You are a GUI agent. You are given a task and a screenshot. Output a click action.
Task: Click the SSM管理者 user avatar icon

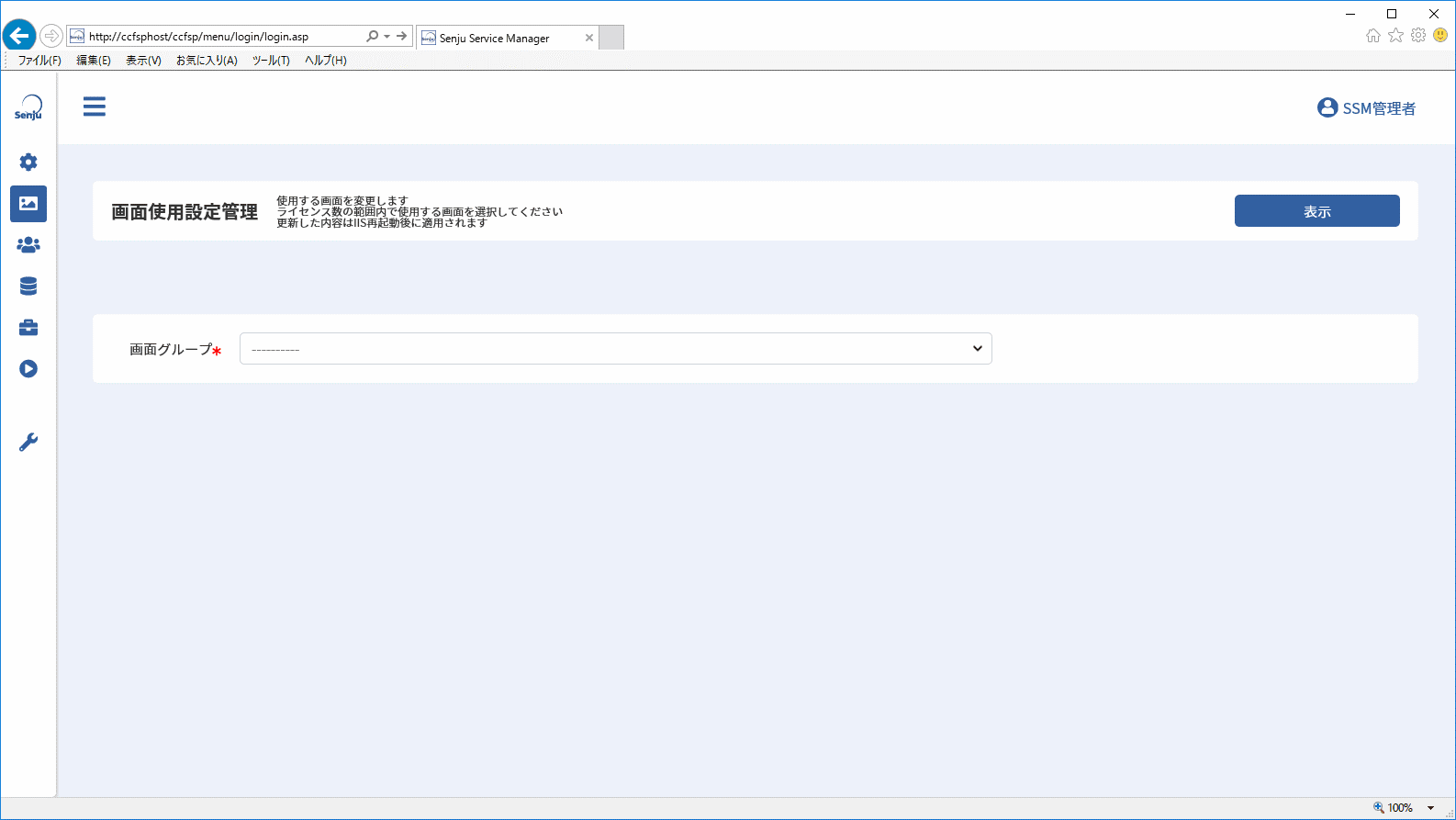[1327, 107]
